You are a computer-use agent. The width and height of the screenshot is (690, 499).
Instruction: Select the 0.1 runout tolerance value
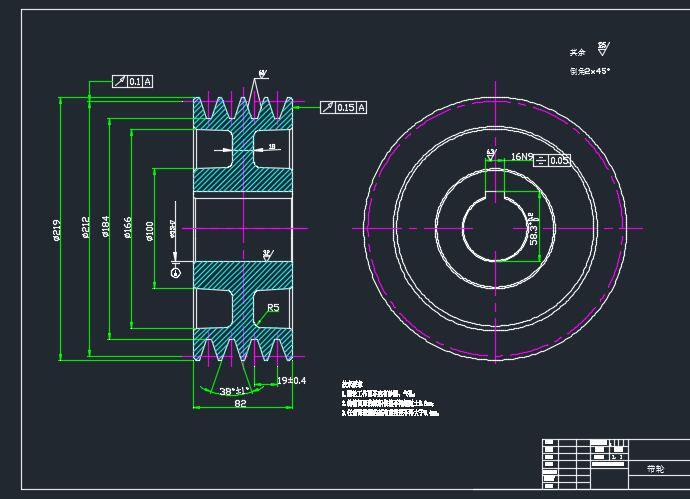click(x=135, y=81)
